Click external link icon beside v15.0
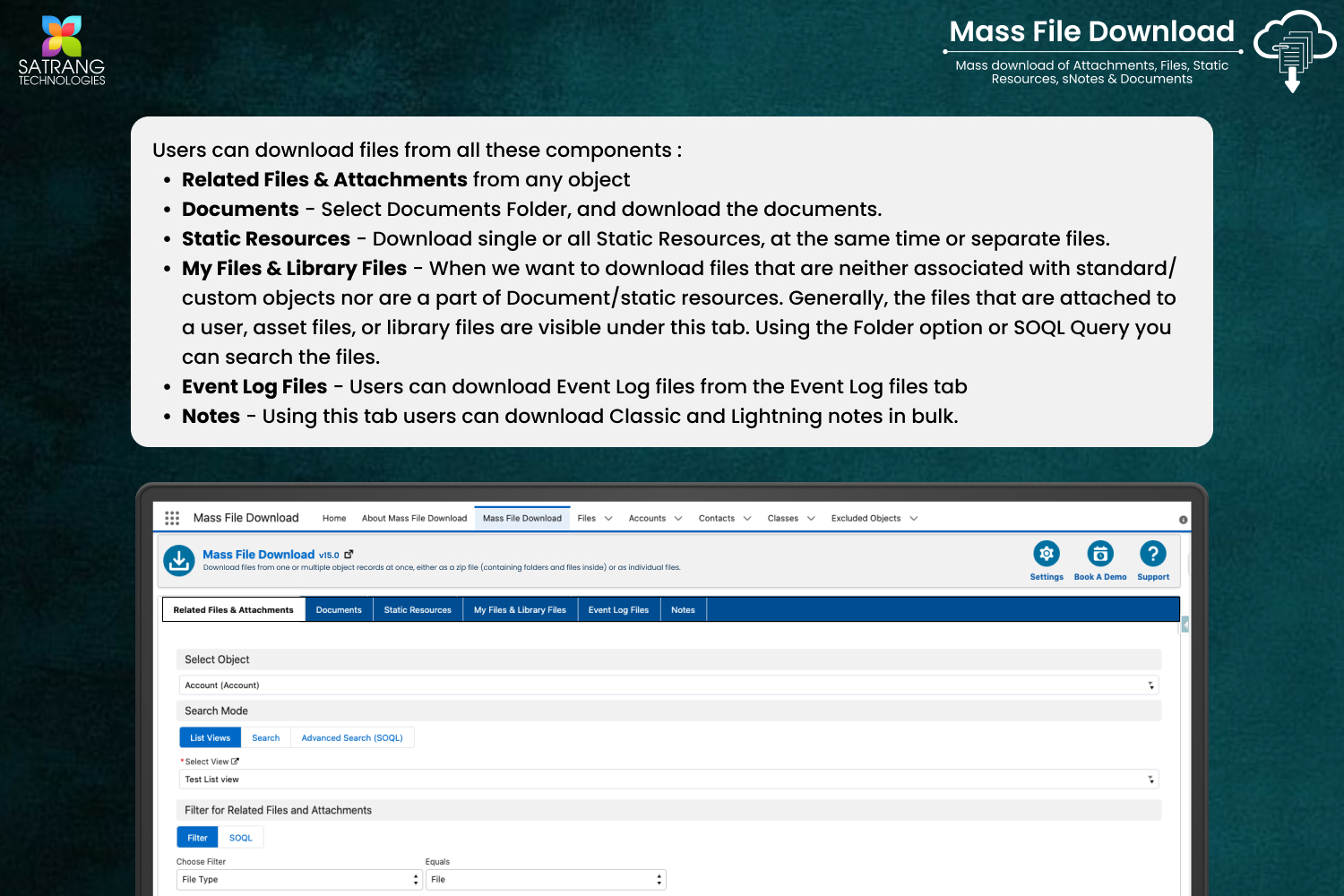 (349, 555)
